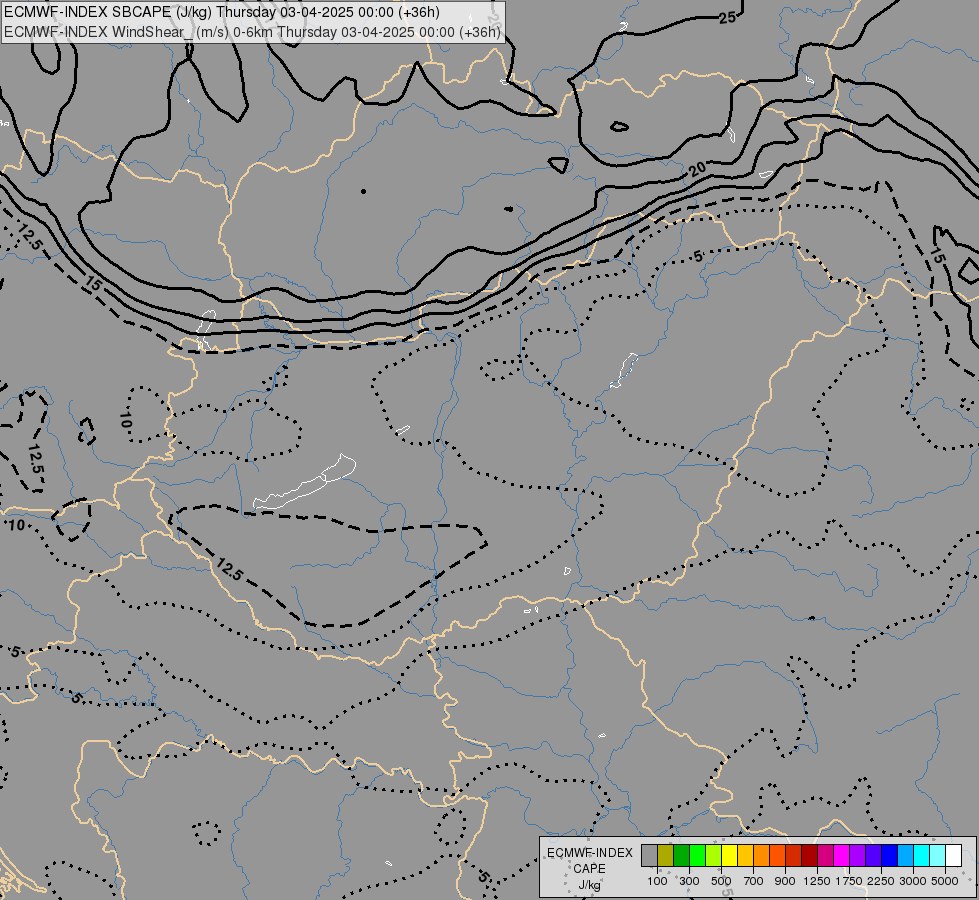Click the 500 value on the legend scale

click(721, 881)
